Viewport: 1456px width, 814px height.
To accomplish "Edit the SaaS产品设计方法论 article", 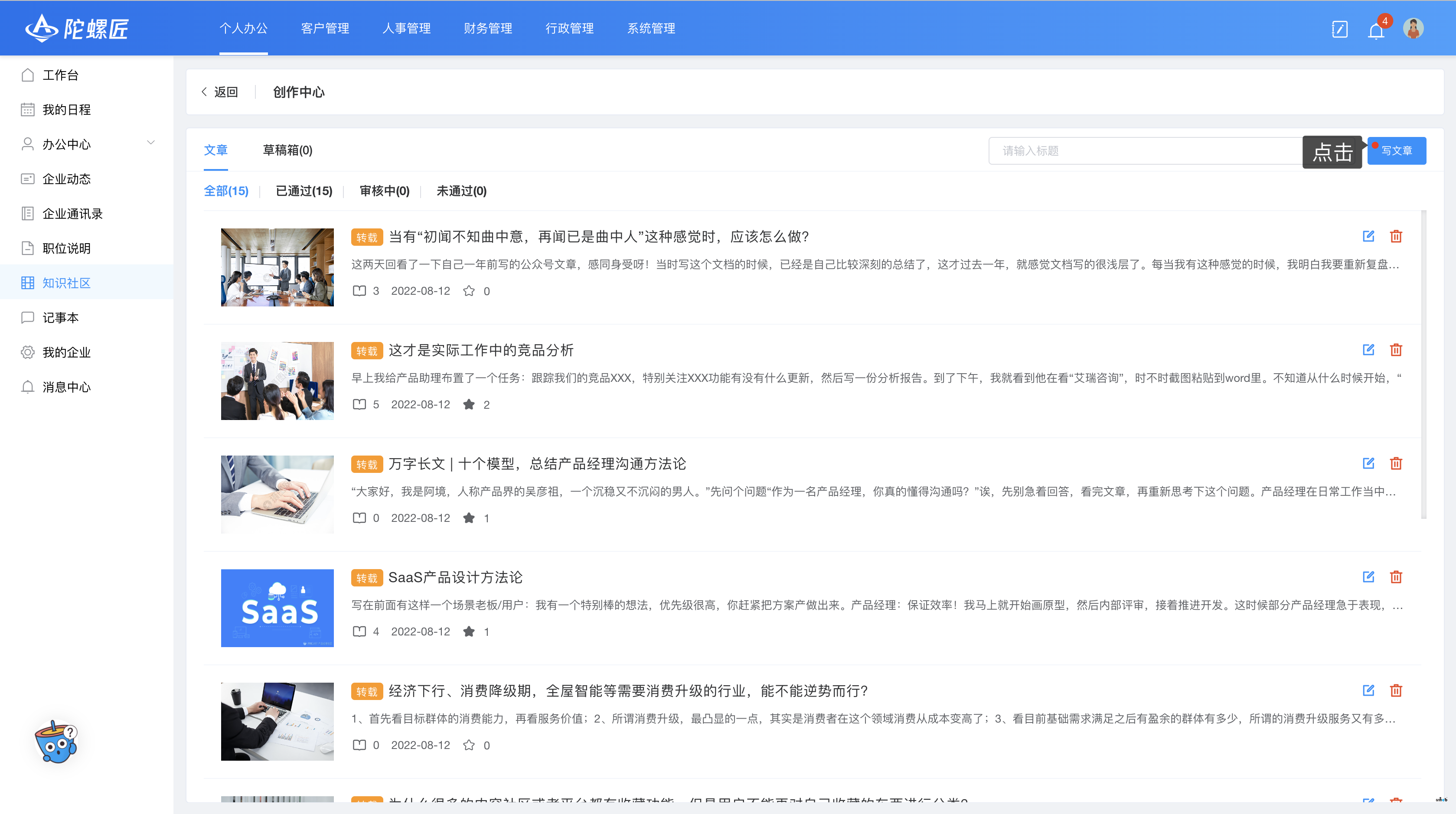I will pyautogui.click(x=1368, y=577).
